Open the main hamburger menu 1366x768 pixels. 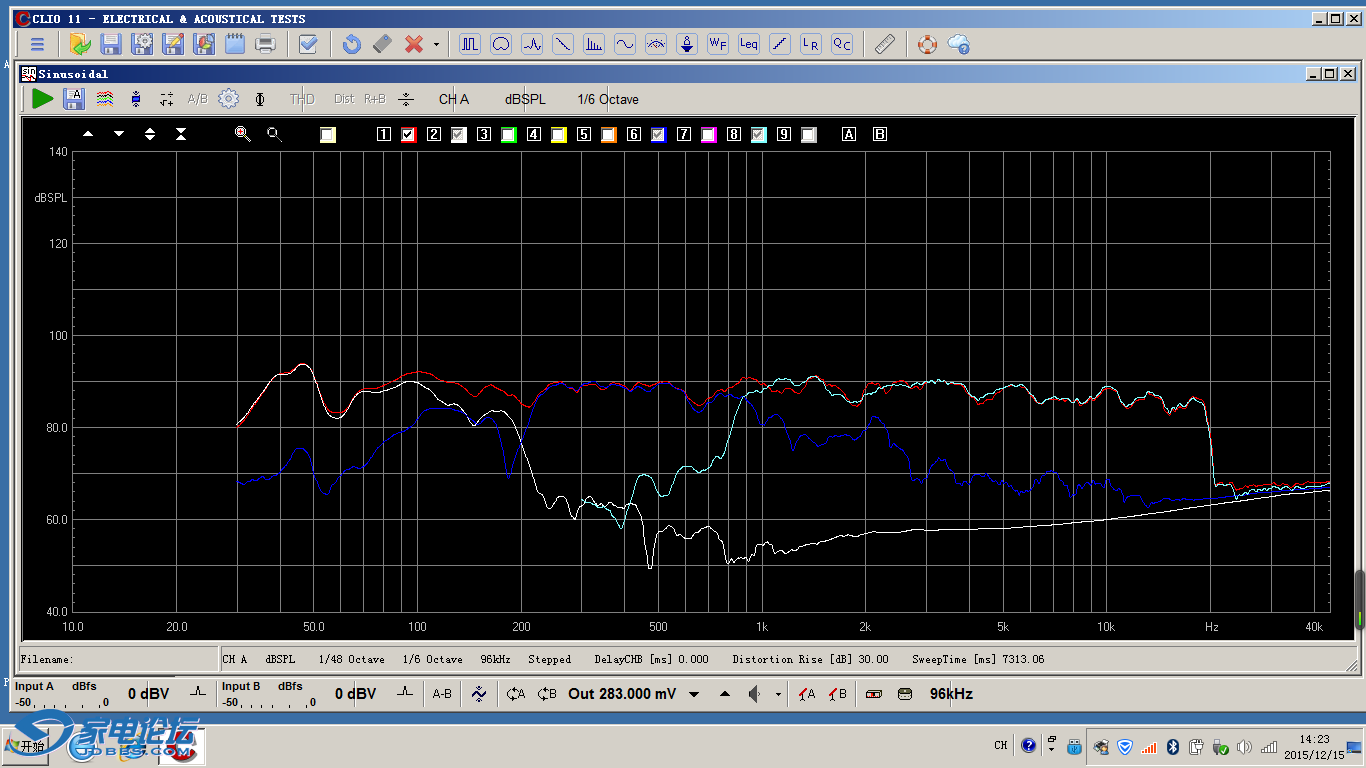tap(37, 44)
